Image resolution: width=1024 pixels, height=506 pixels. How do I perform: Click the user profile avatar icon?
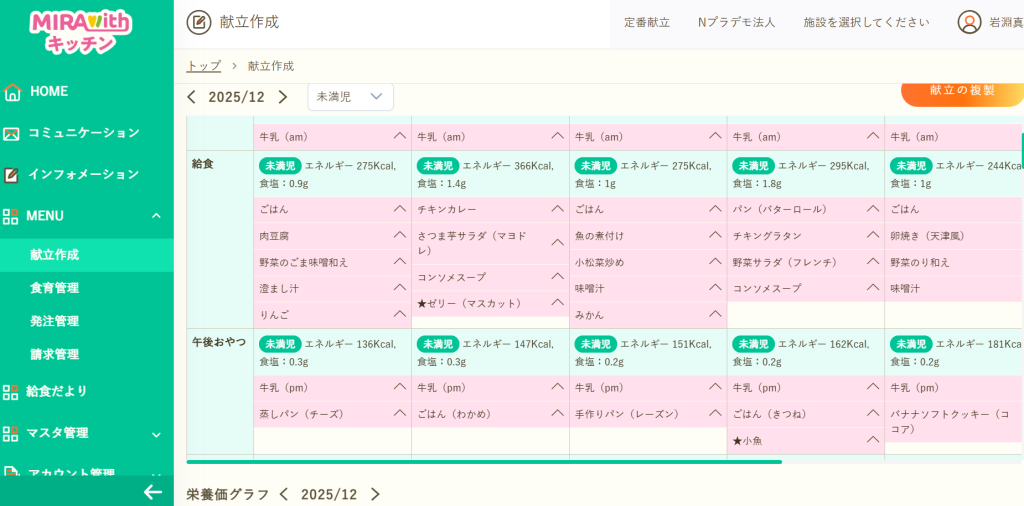click(x=969, y=22)
